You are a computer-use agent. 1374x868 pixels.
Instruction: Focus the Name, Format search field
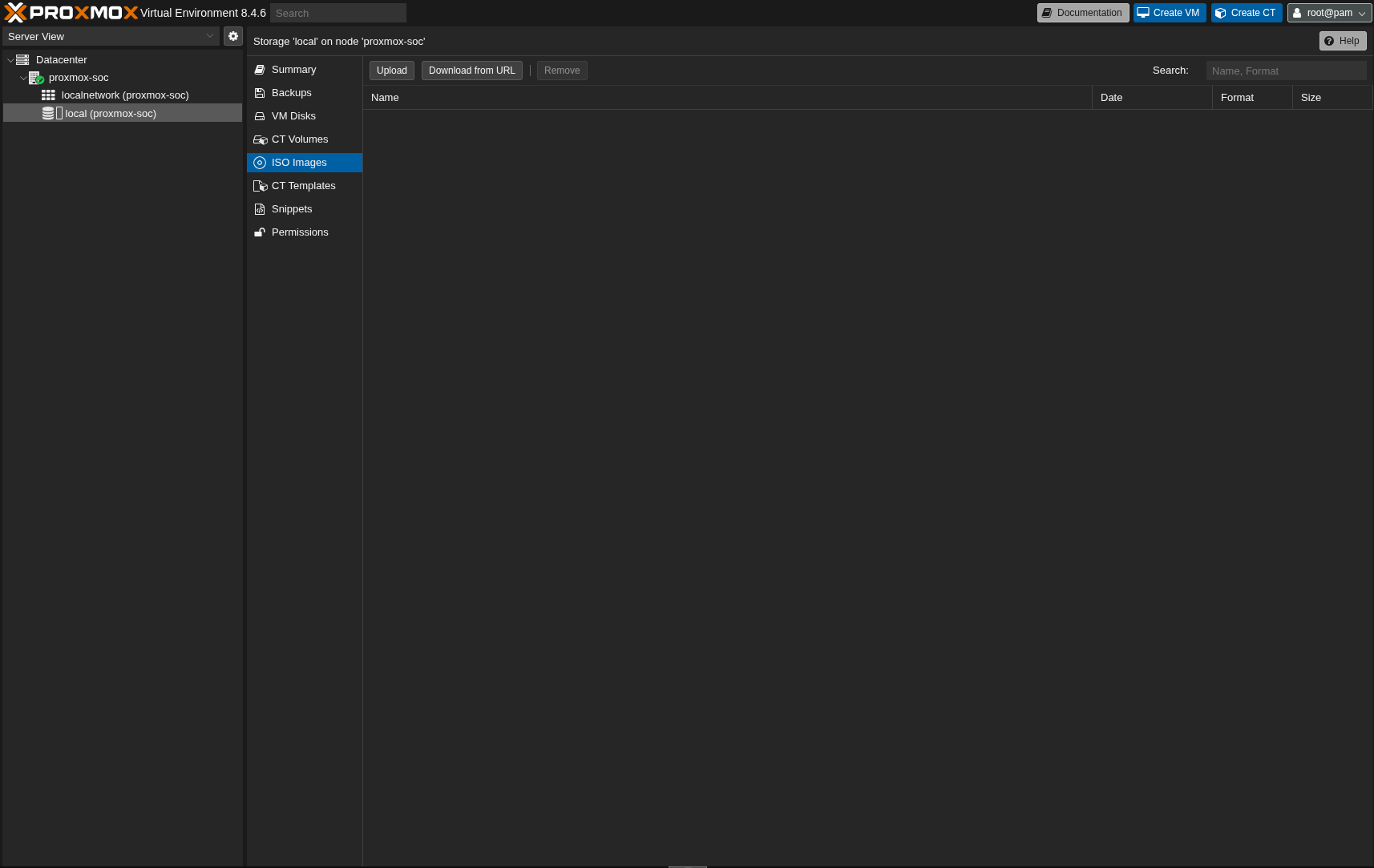pos(1285,71)
